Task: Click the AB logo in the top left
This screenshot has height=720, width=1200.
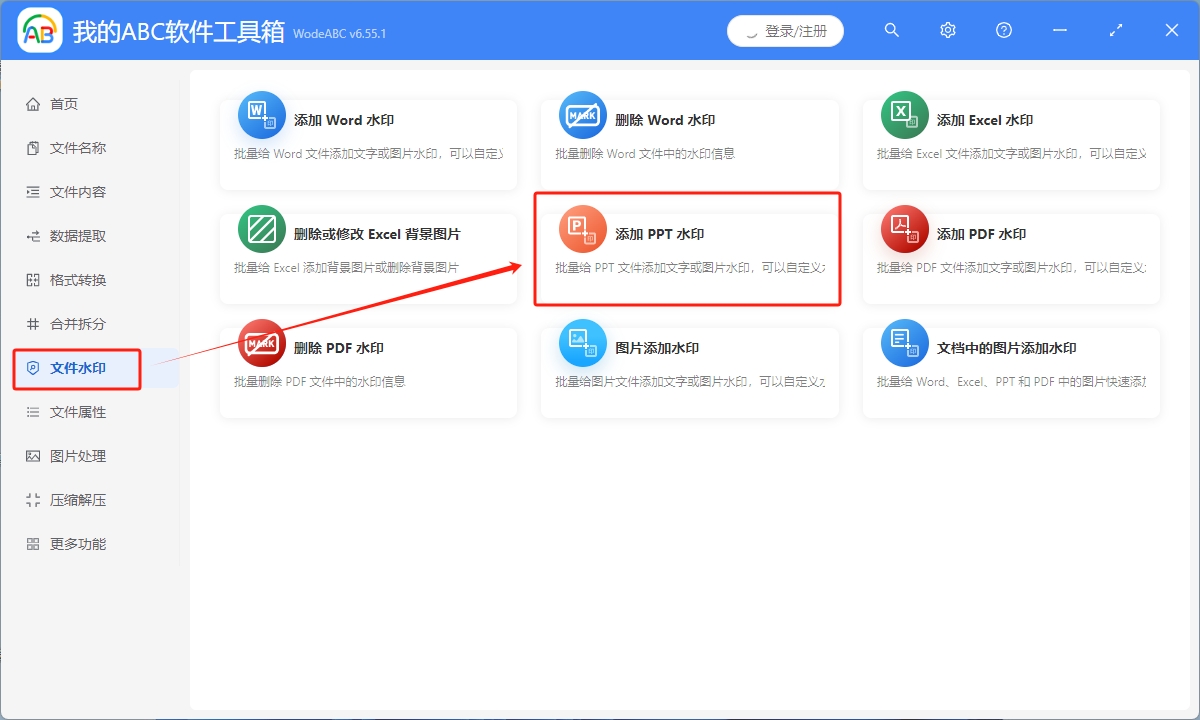Action: (x=39, y=30)
